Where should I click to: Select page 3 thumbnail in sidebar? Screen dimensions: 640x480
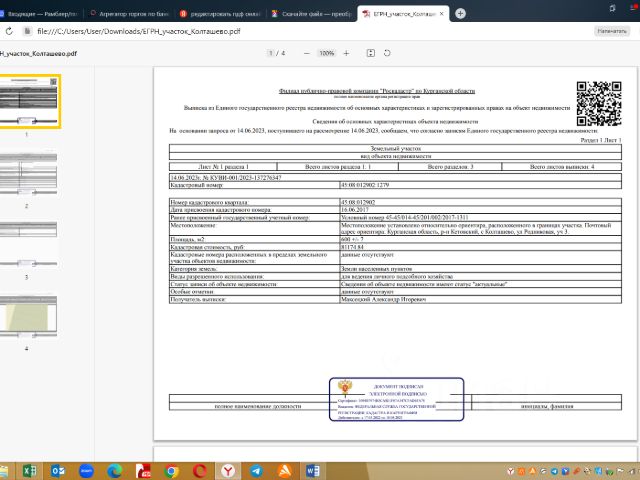click(x=29, y=245)
